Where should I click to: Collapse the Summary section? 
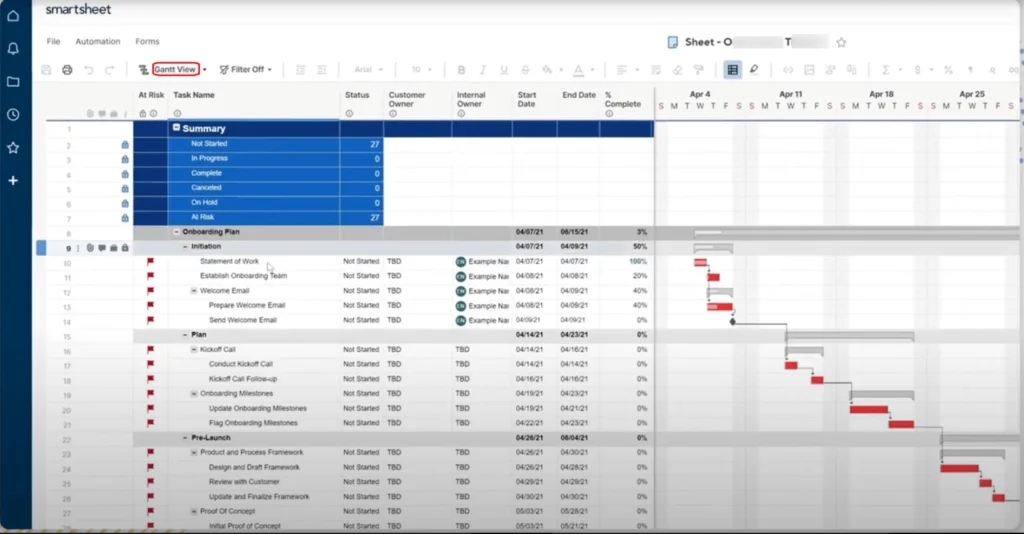point(177,128)
